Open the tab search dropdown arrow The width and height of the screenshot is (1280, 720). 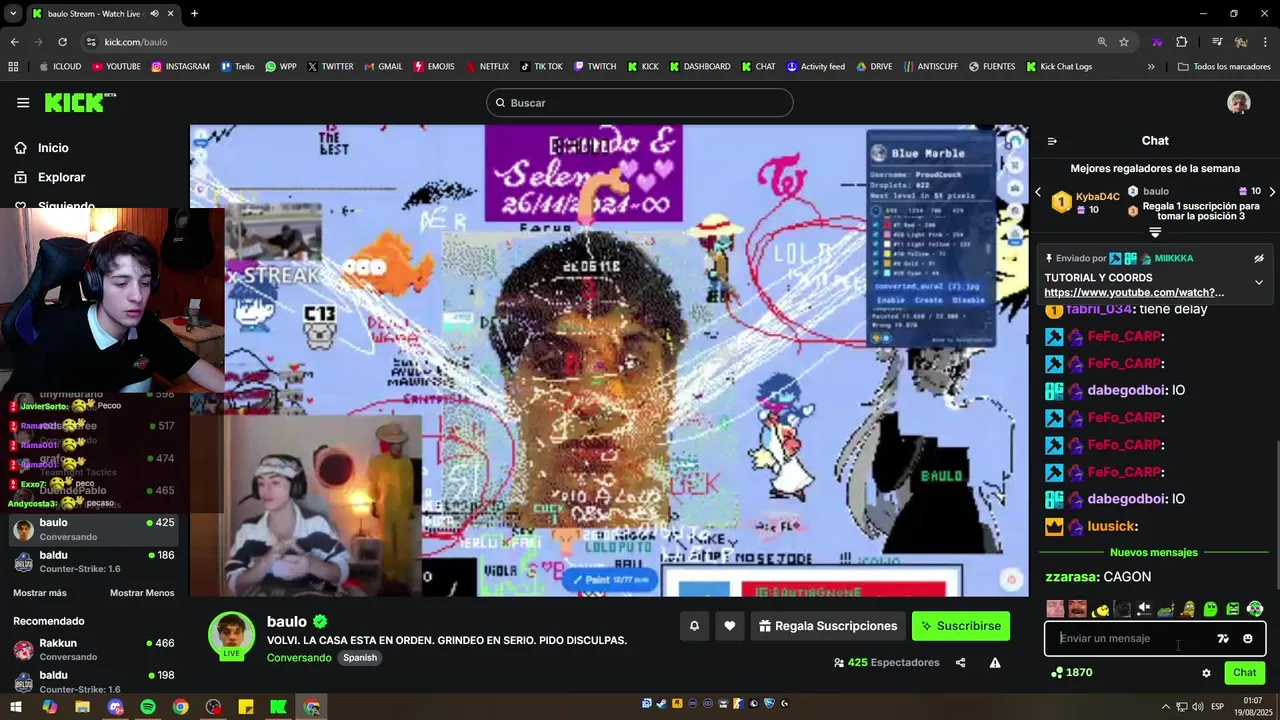[13, 14]
